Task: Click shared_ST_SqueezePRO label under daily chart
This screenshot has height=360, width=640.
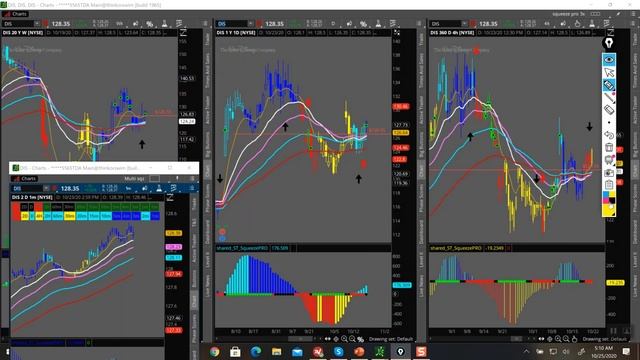Action: click(x=242, y=248)
